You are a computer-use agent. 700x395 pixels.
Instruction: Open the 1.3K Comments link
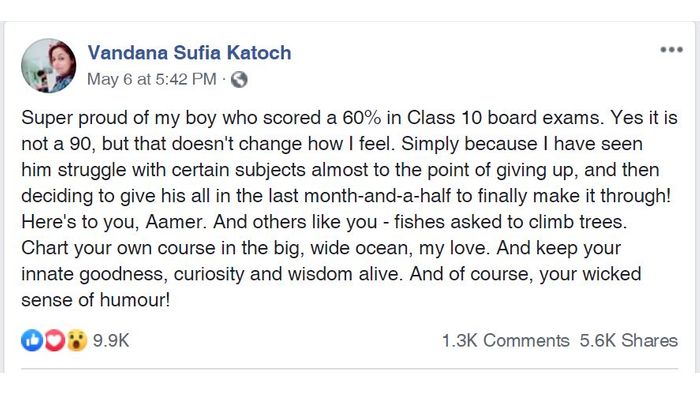pos(506,341)
